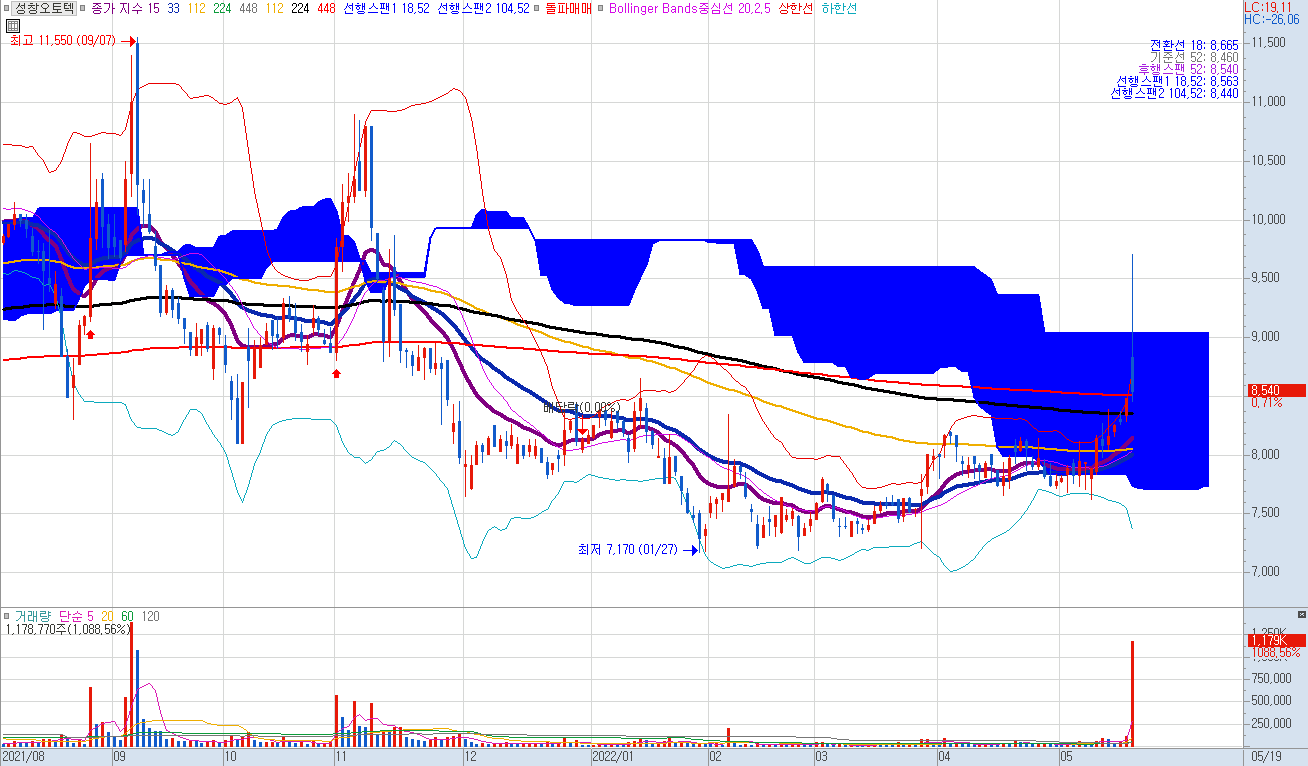This screenshot has height=766, width=1308.
Task: Click the Bollinger Bands중심선 20,2.5 label
Action: 689,8
